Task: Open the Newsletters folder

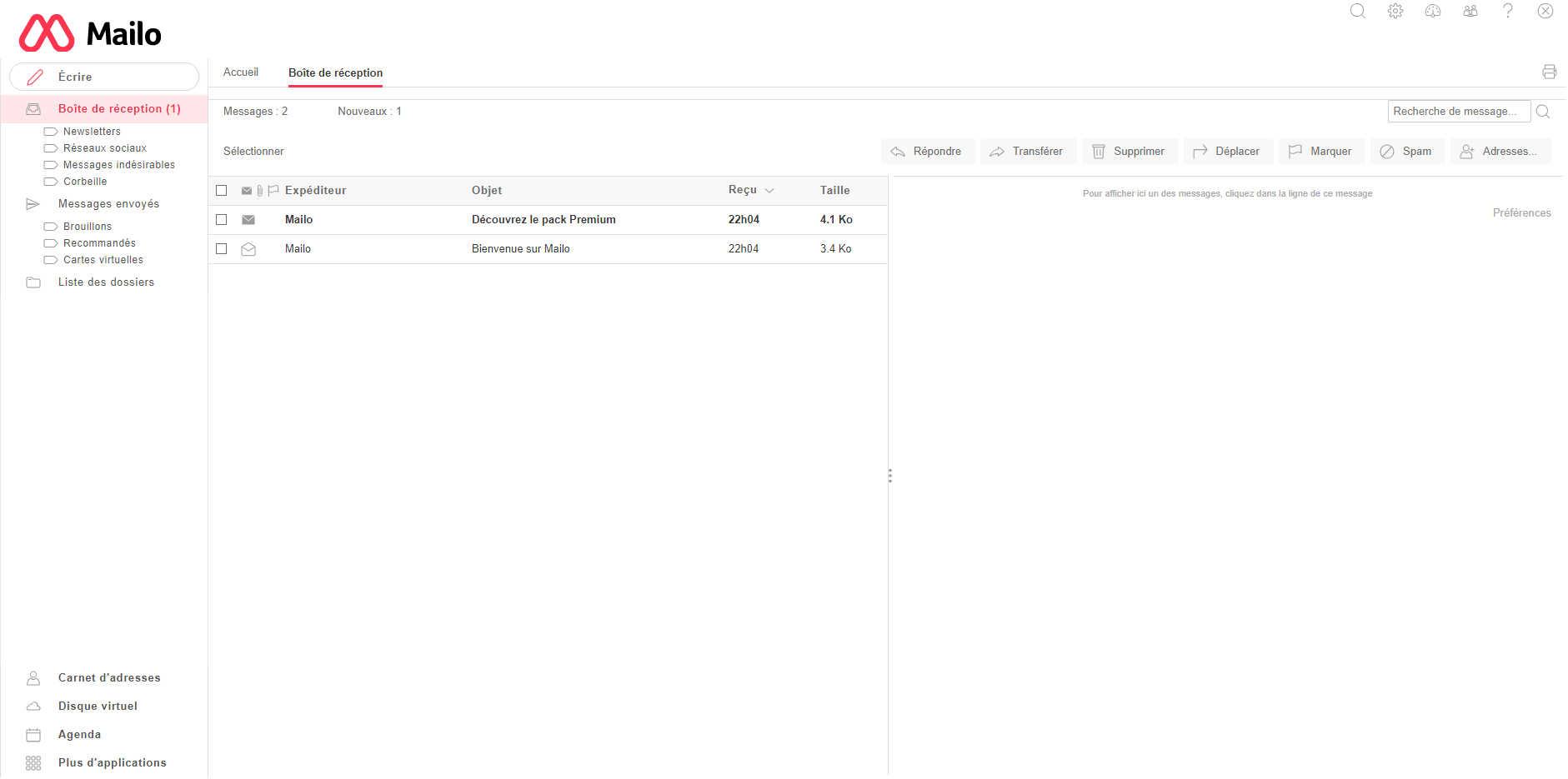Action: [92, 132]
